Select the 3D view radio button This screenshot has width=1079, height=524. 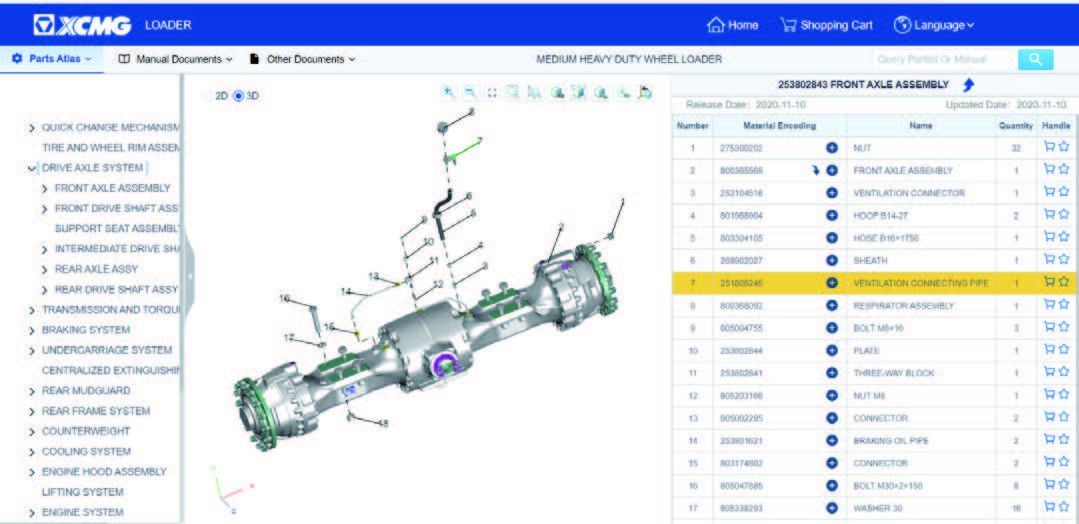(238, 96)
